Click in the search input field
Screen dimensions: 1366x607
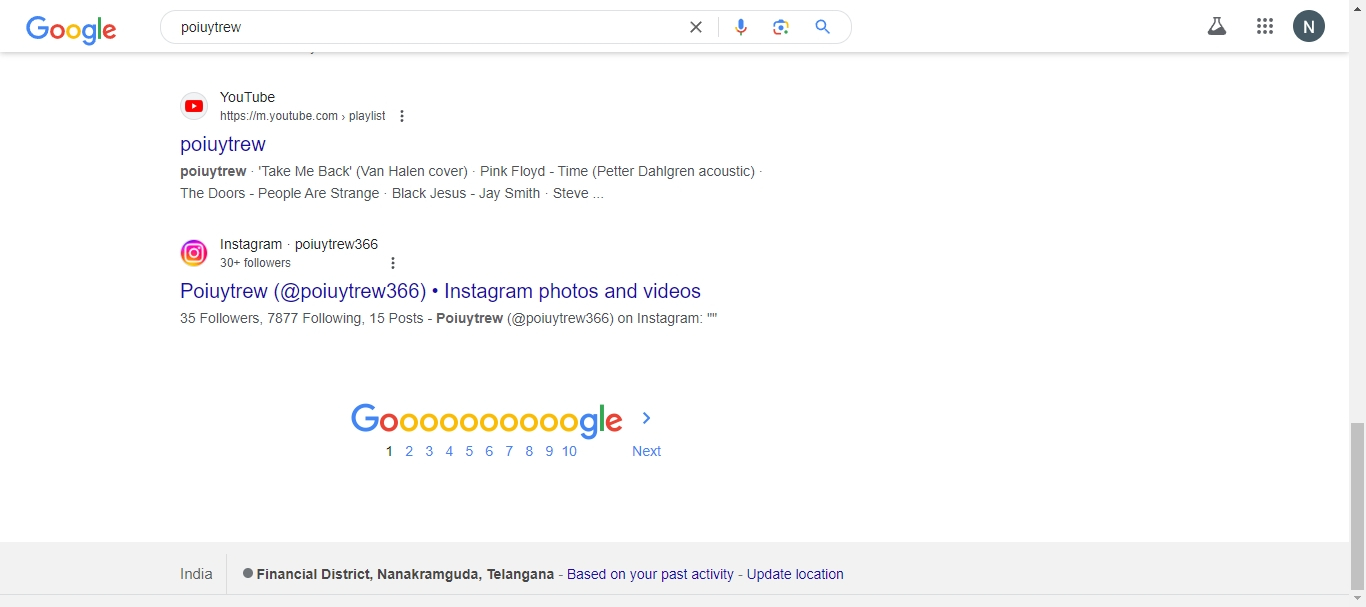tap(425, 28)
